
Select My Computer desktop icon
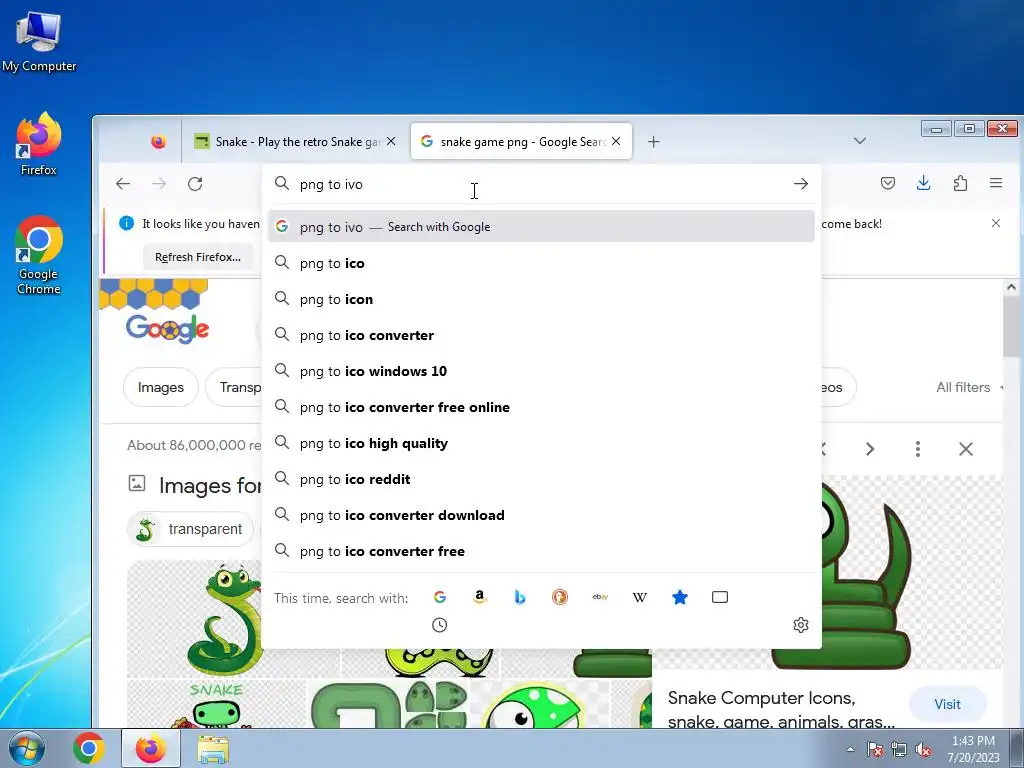point(39,42)
